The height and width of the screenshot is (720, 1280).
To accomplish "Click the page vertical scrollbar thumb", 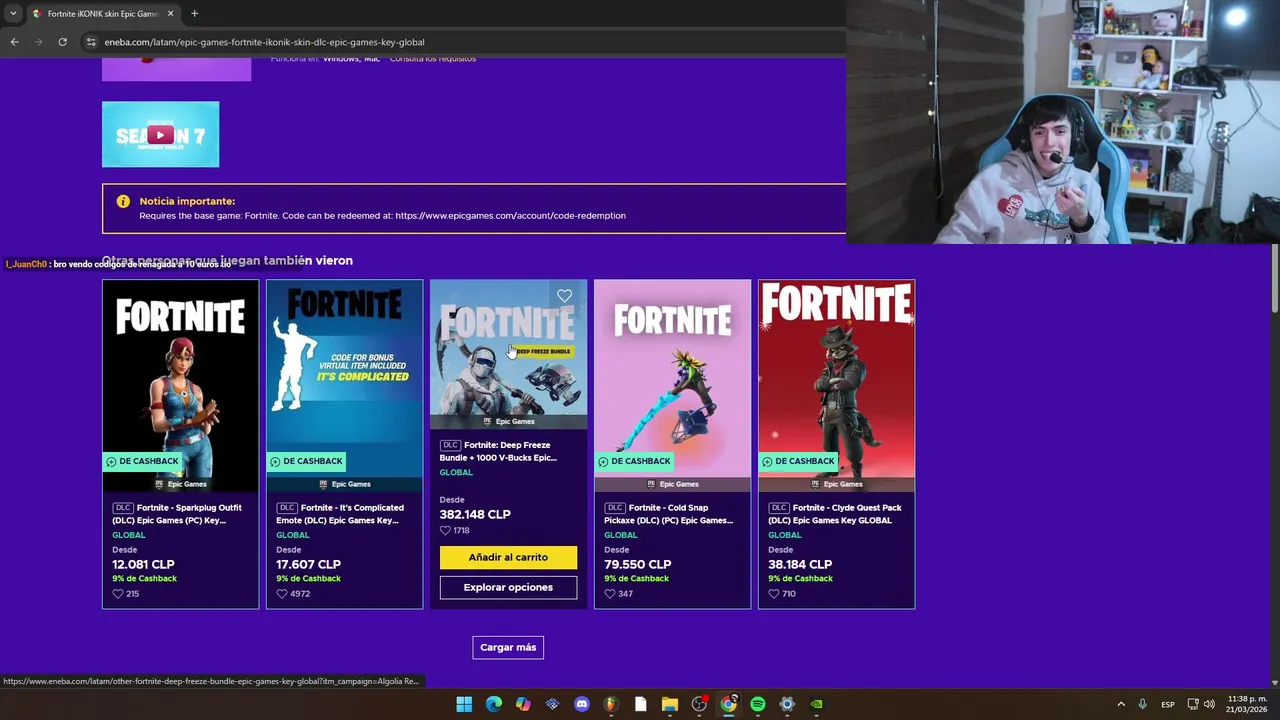I will click(1275, 278).
